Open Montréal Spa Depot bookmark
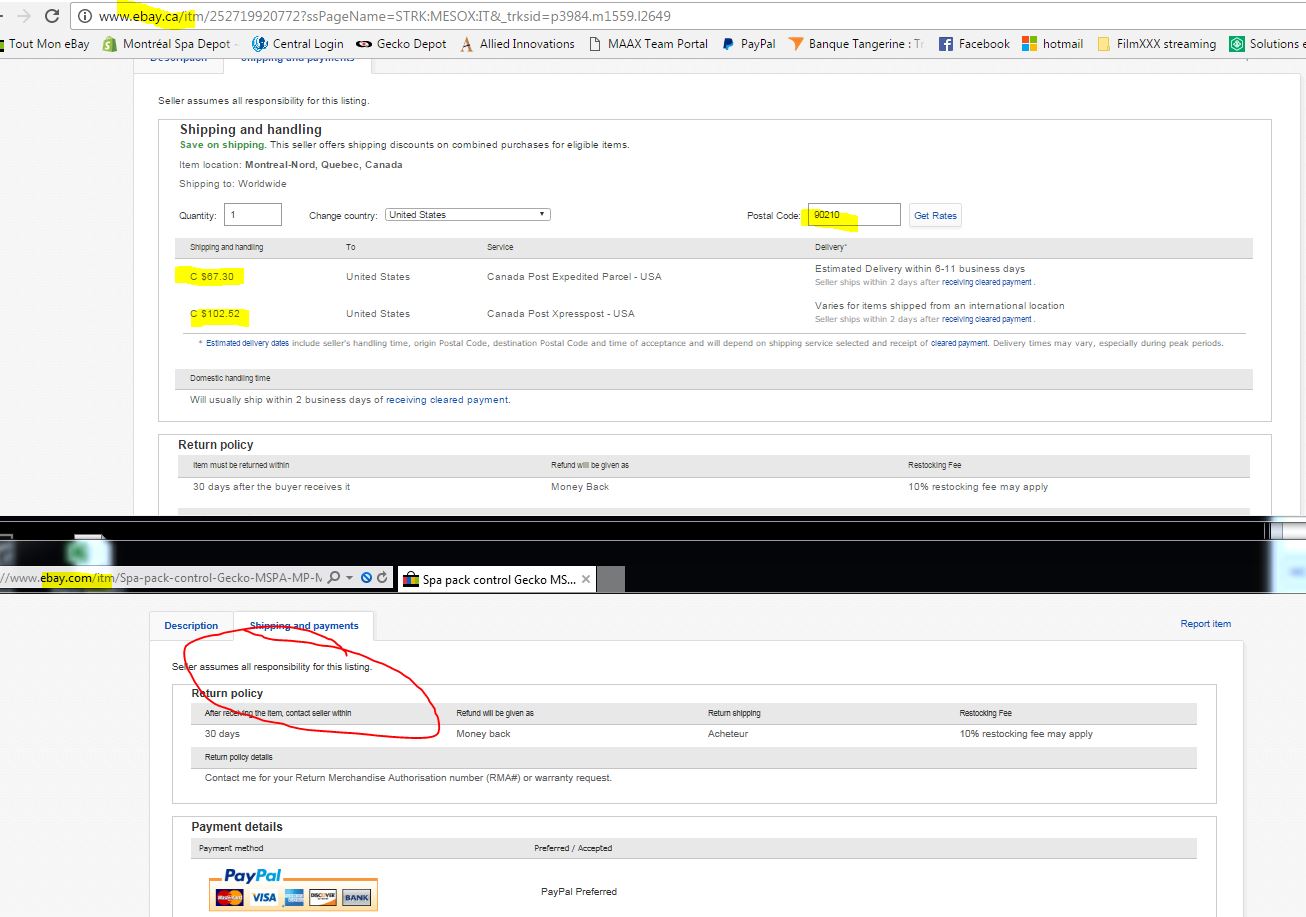 pos(166,44)
